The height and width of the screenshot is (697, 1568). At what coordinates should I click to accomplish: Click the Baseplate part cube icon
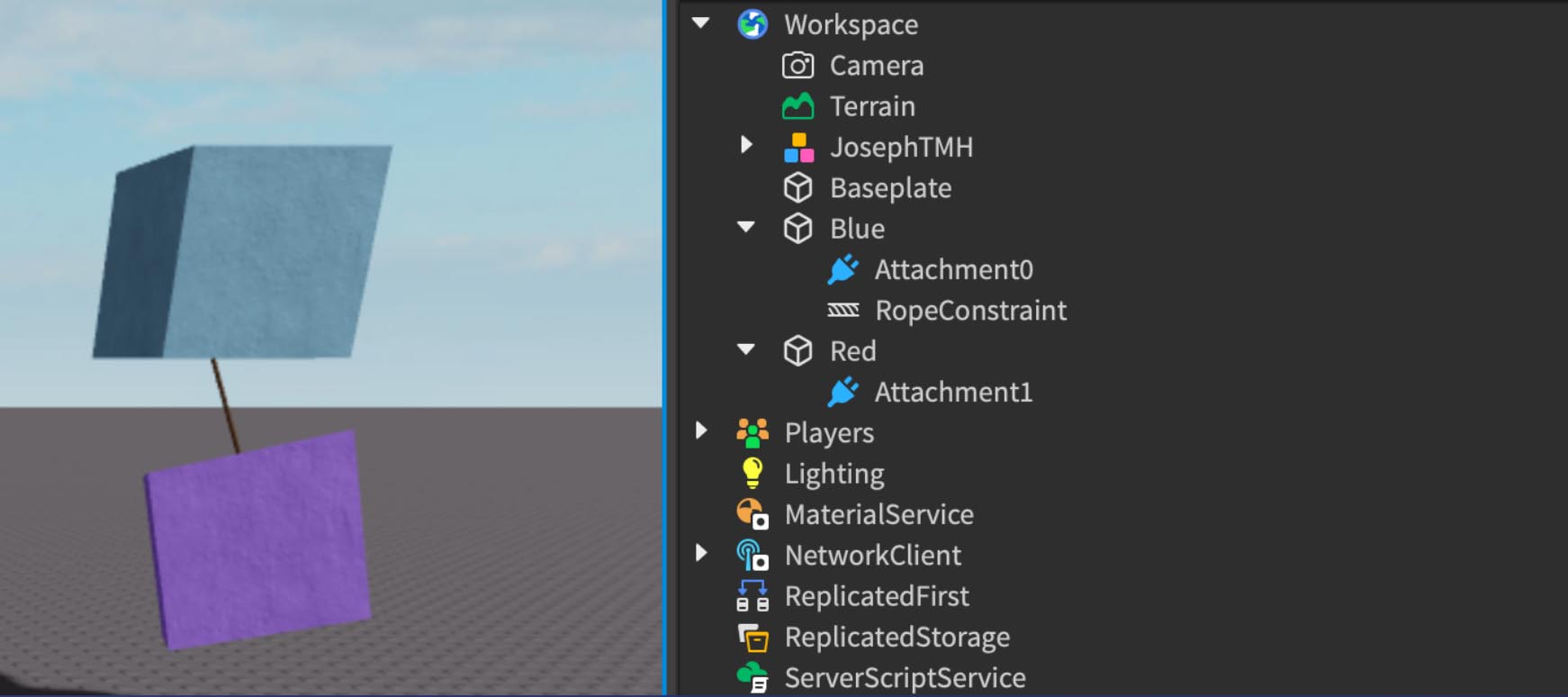[798, 187]
